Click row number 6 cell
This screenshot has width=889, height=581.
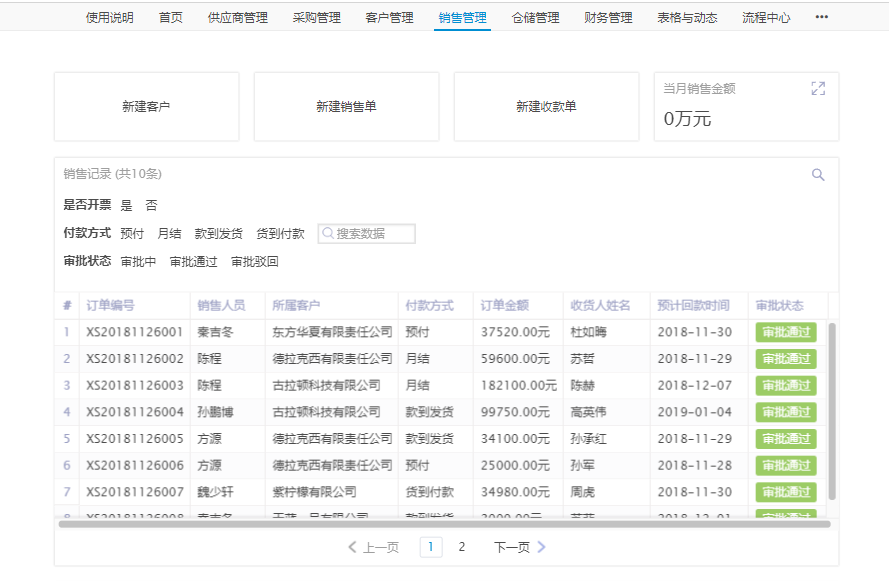click(67, 465)
